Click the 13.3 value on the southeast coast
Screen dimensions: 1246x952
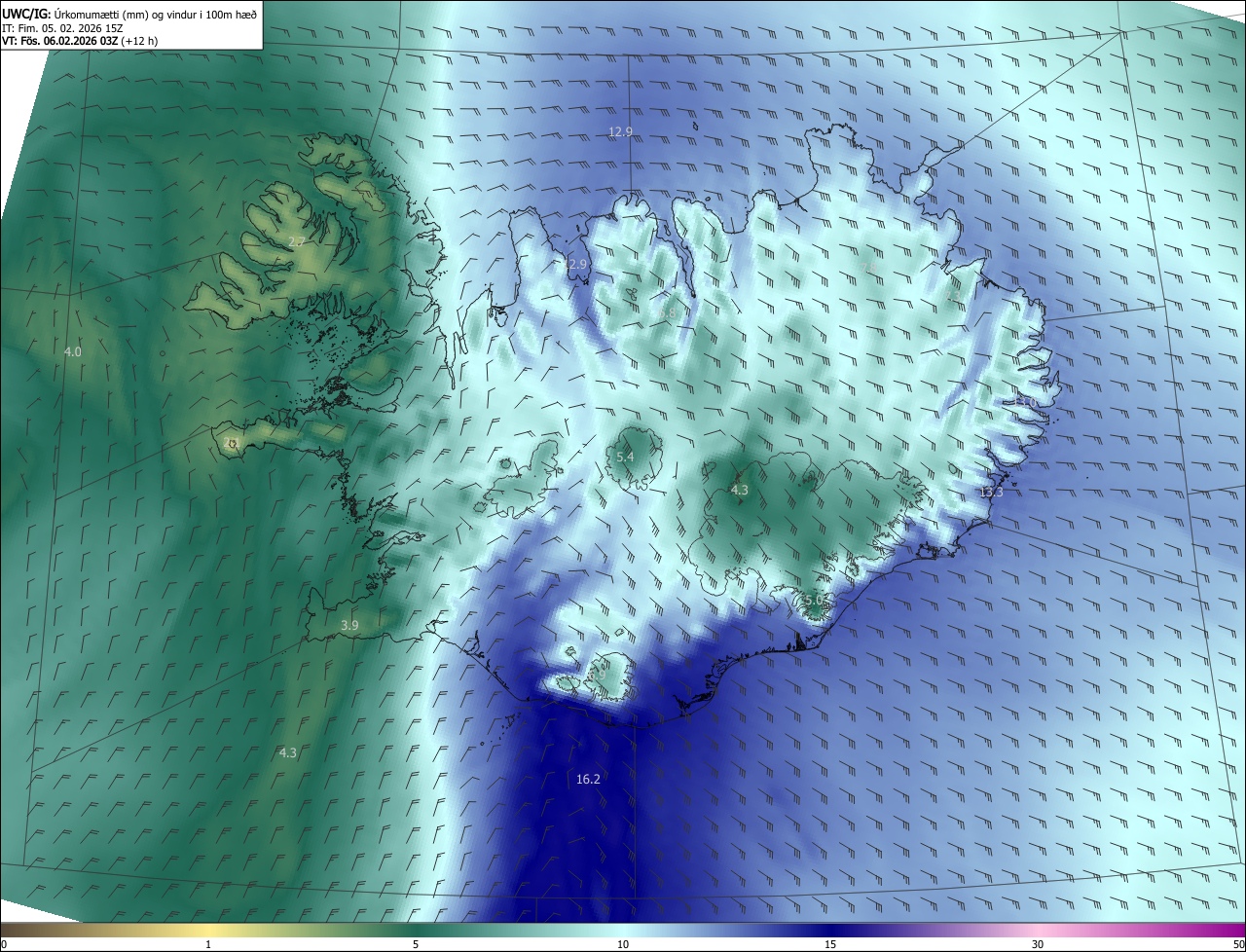coord(991,493)
